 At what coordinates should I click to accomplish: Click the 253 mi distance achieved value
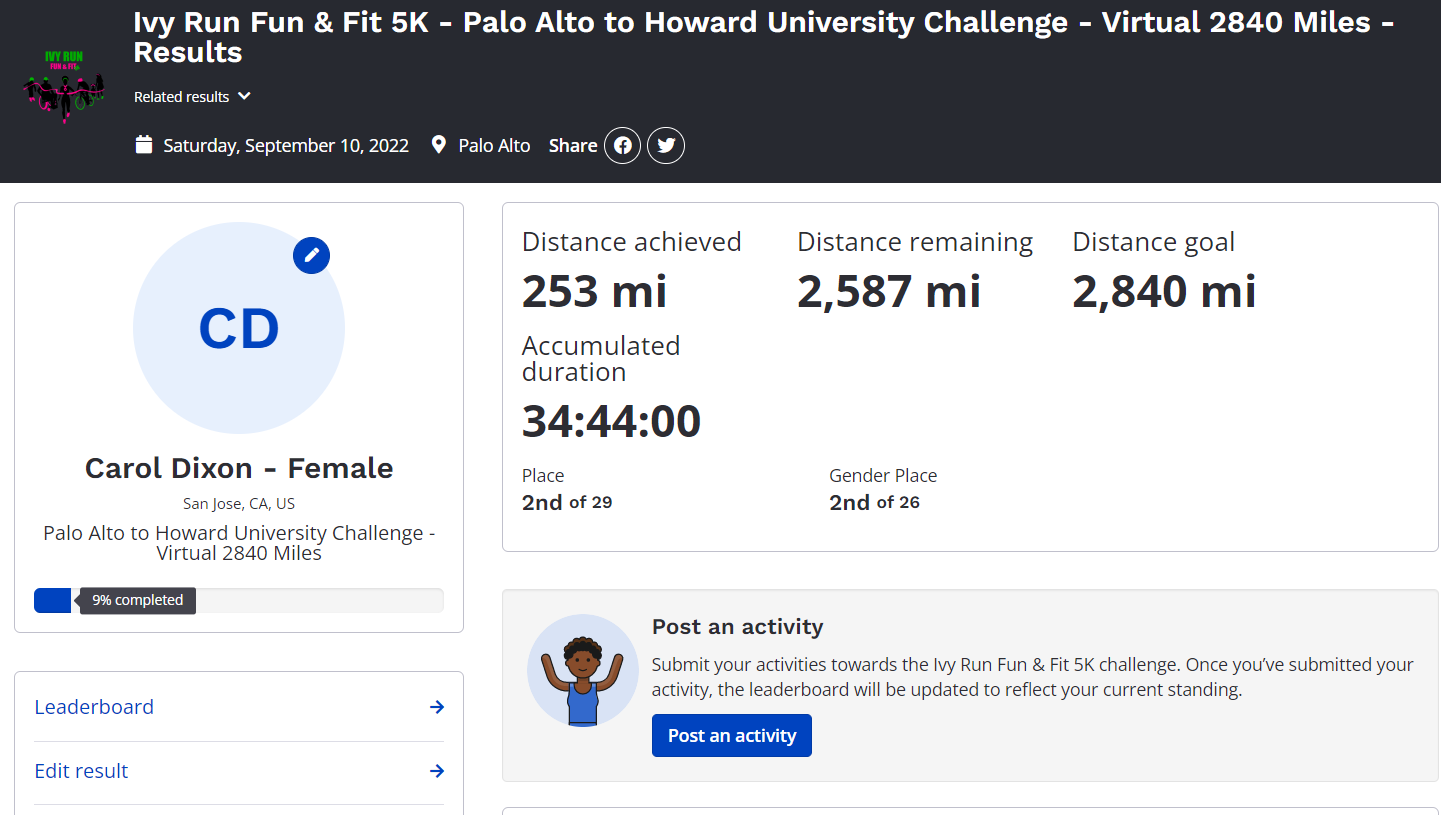pyautogui.click(x=594, y=292)
